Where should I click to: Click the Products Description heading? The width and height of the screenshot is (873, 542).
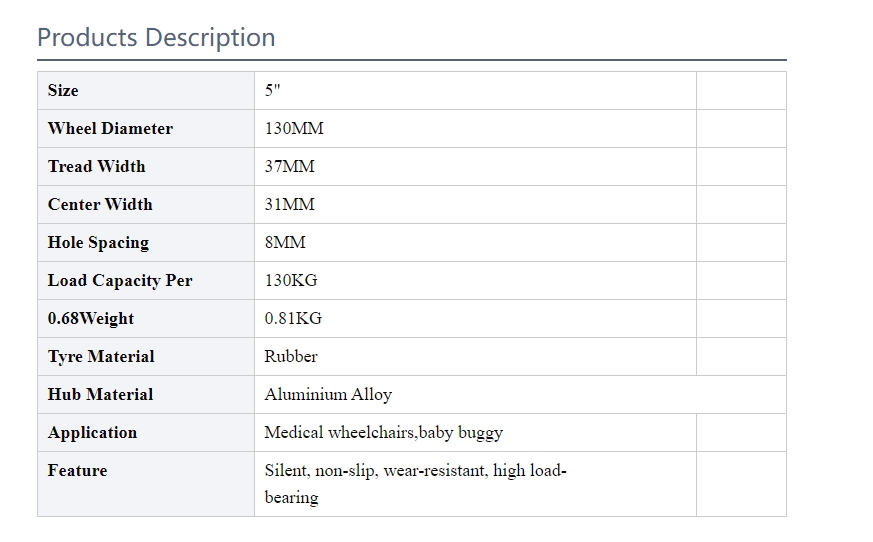(x=156, y=38)
